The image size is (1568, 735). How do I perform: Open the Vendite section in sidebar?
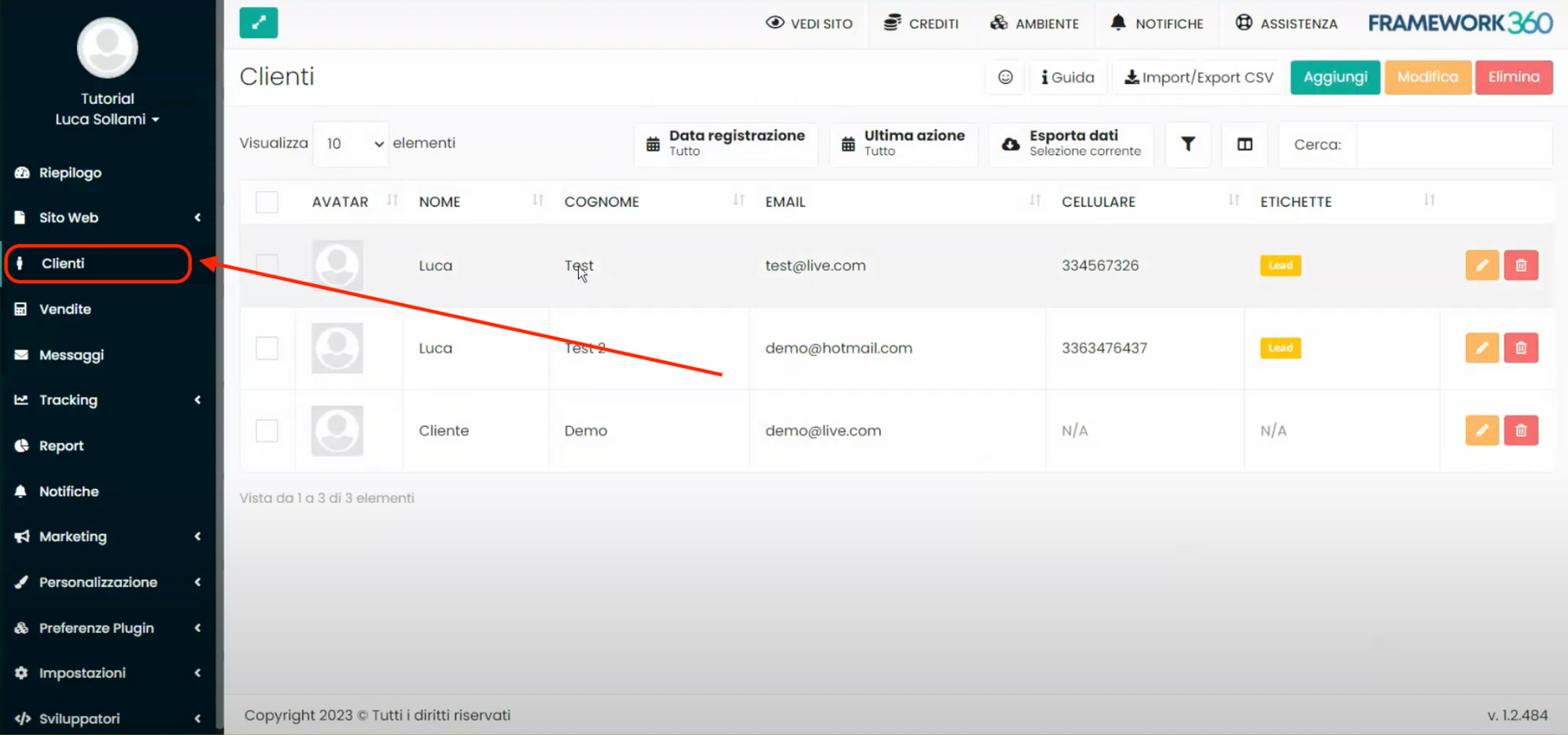point(65,309)
